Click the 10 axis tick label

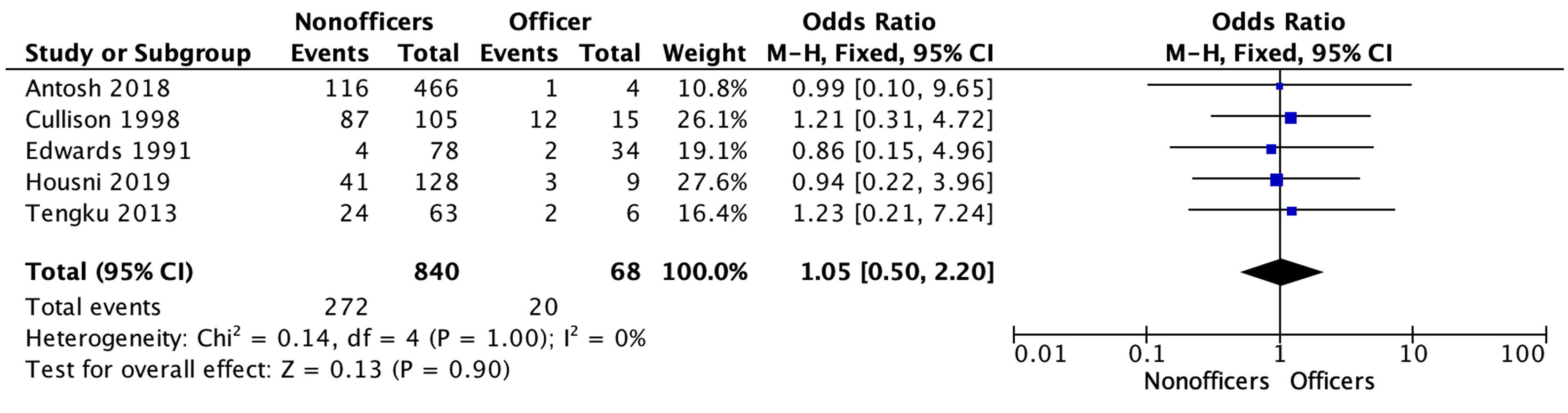tap(1413, 354)
